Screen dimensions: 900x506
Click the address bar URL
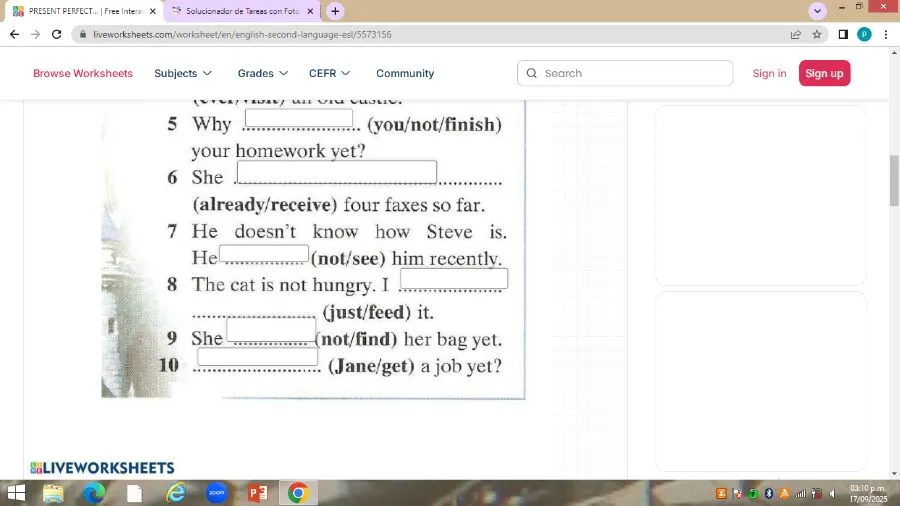242,34
